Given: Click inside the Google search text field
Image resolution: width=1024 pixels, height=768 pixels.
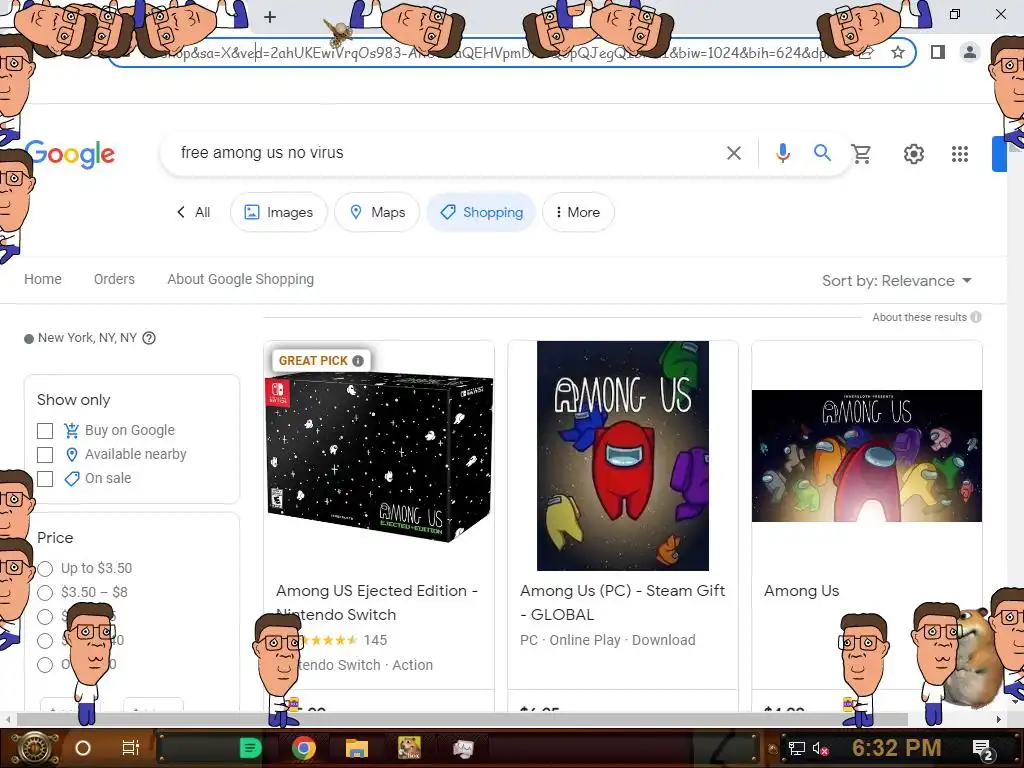Looking at the screenshot, I should 444,153.
